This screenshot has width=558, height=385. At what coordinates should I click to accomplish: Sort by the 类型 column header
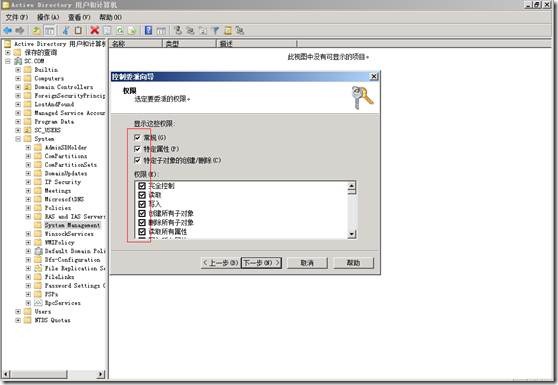[190, 44]
